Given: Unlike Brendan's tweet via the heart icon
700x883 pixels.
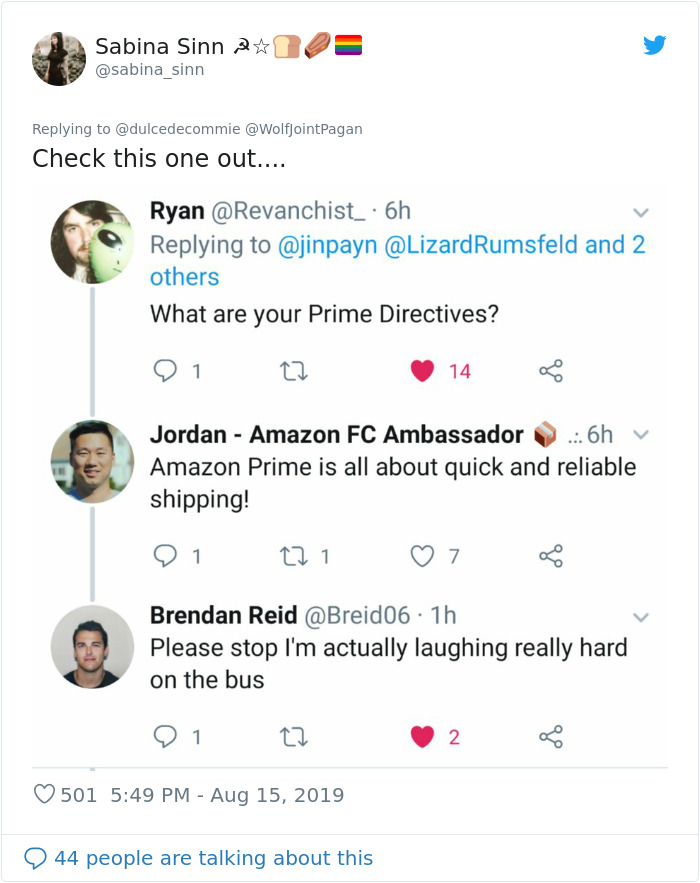Looking at the screenshot, I should (x=424, y=739).
